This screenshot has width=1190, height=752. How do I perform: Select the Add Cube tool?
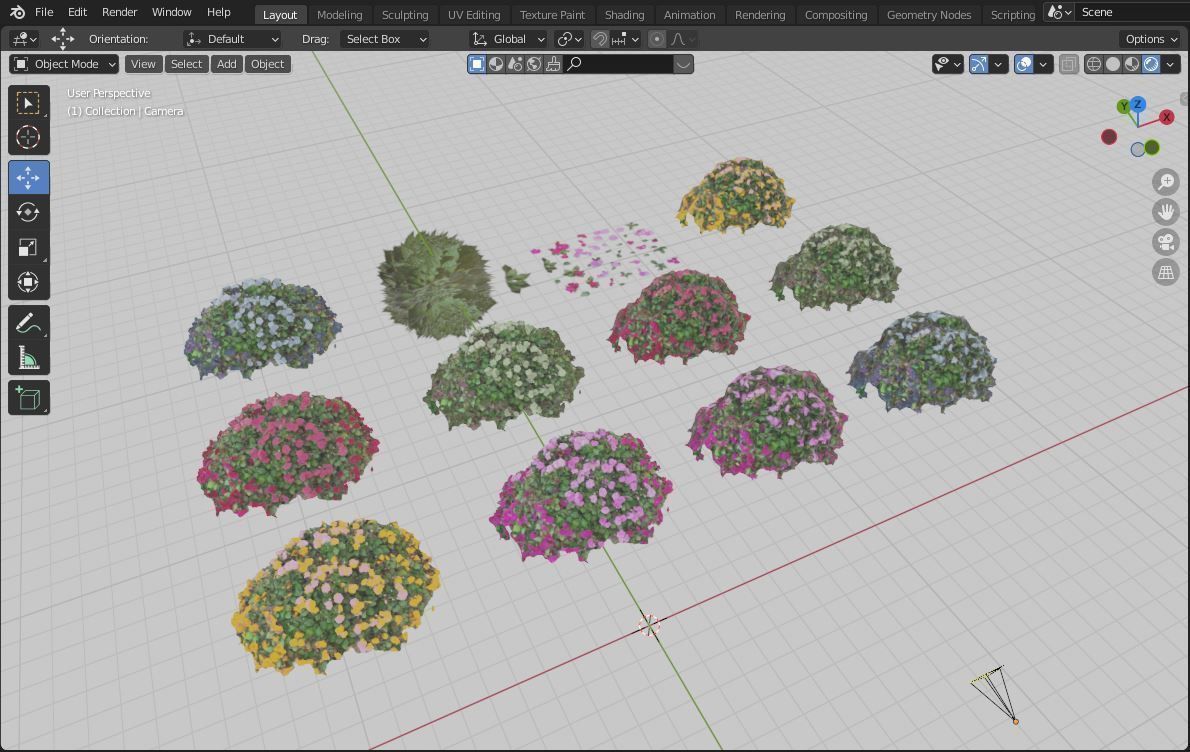(x=28, y=398)
